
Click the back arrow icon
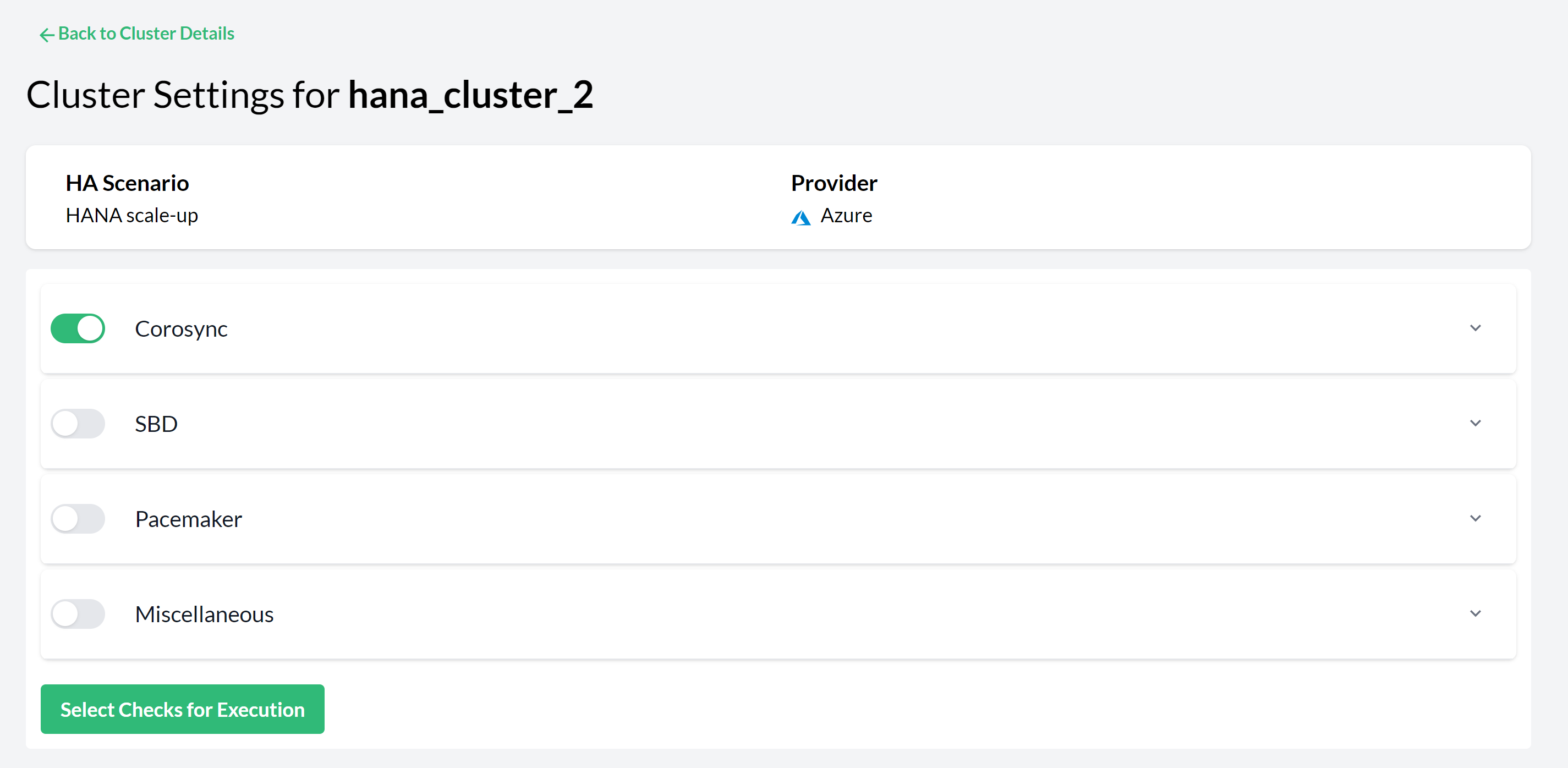click(46, 35)
